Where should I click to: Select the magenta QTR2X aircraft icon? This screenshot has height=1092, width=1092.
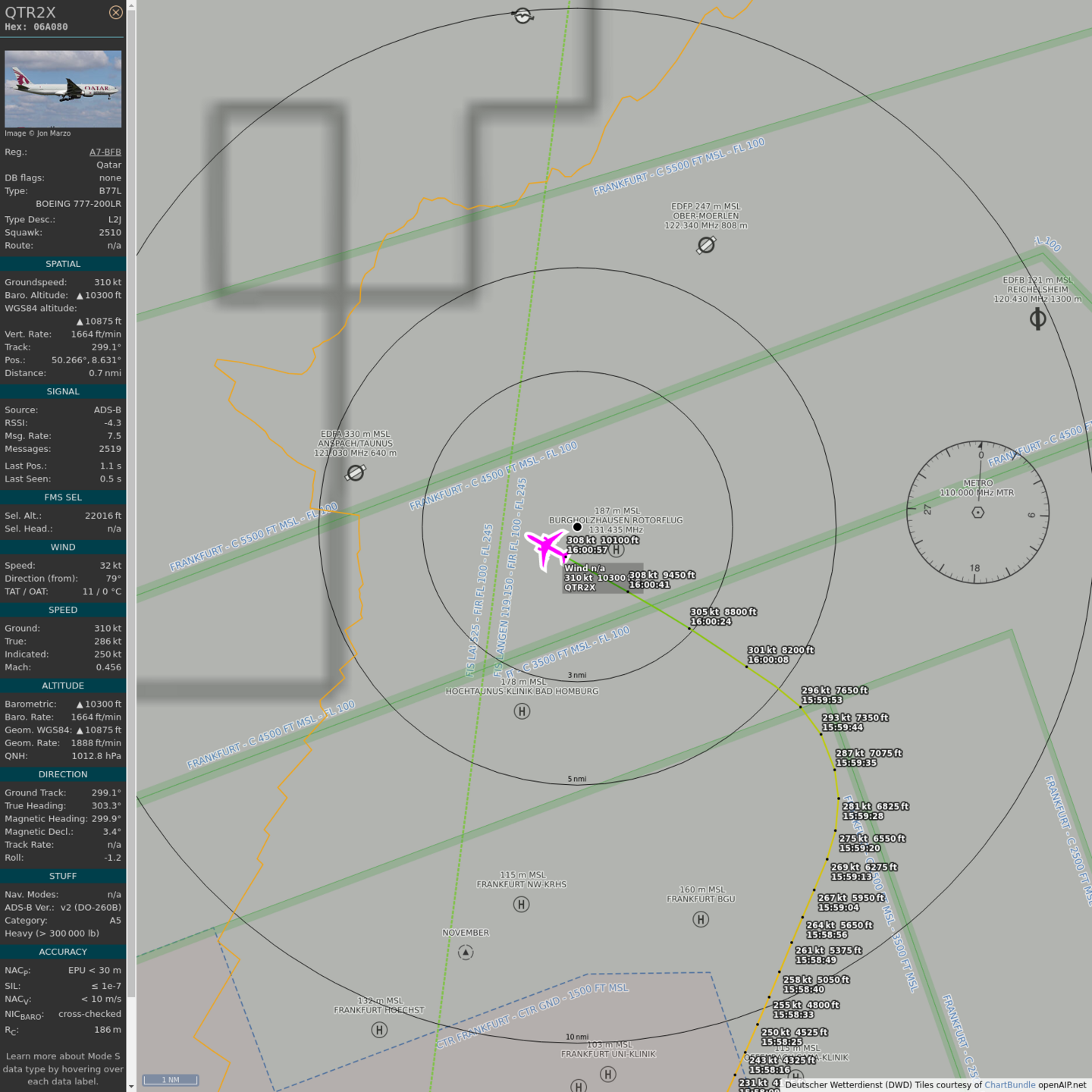click(x=546, y=548)
